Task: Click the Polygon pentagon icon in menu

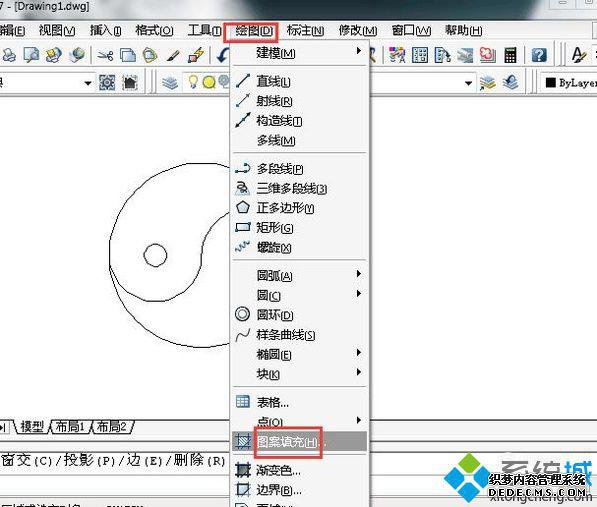Action: click(x=243, y=207)
